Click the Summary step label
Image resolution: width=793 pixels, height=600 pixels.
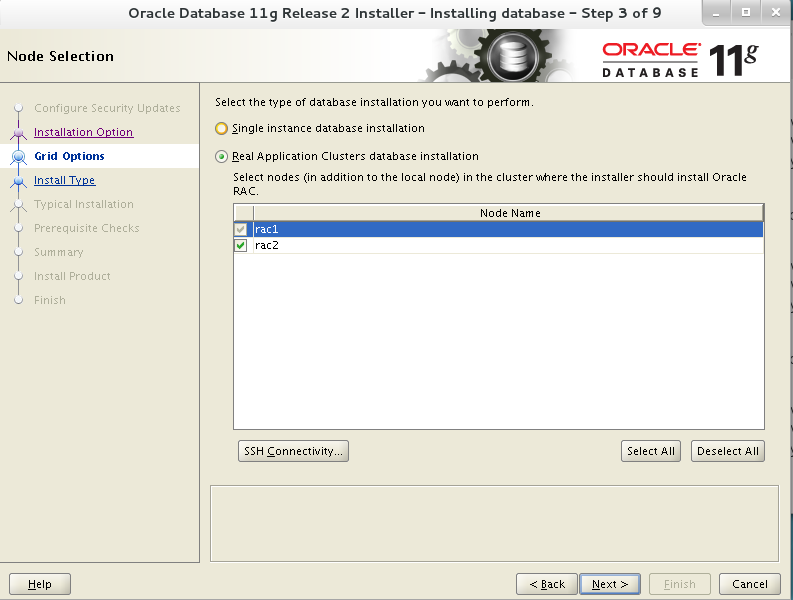59,252
